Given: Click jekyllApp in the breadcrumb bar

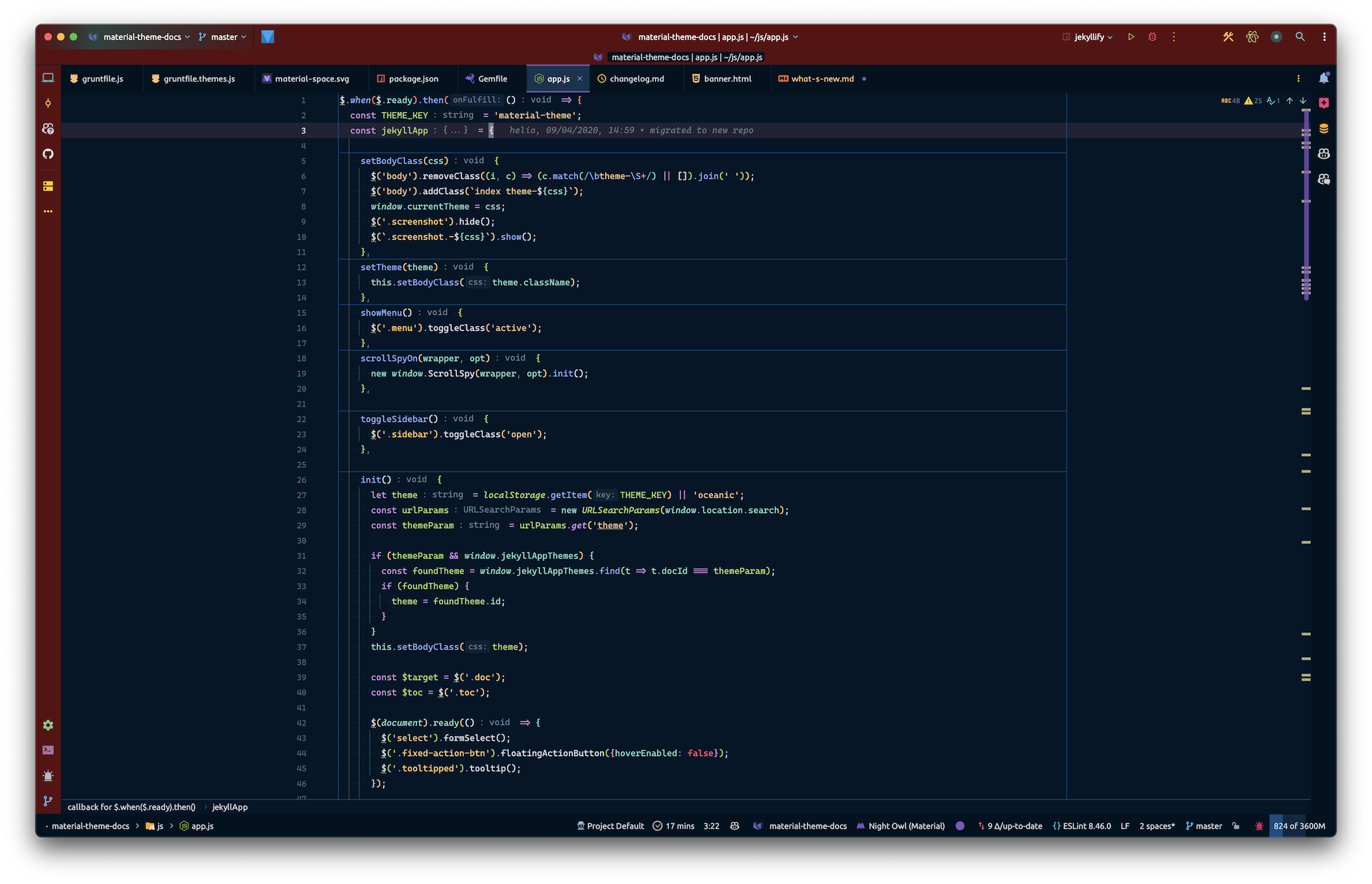Looking at the screenshot, I should point(230,807).
